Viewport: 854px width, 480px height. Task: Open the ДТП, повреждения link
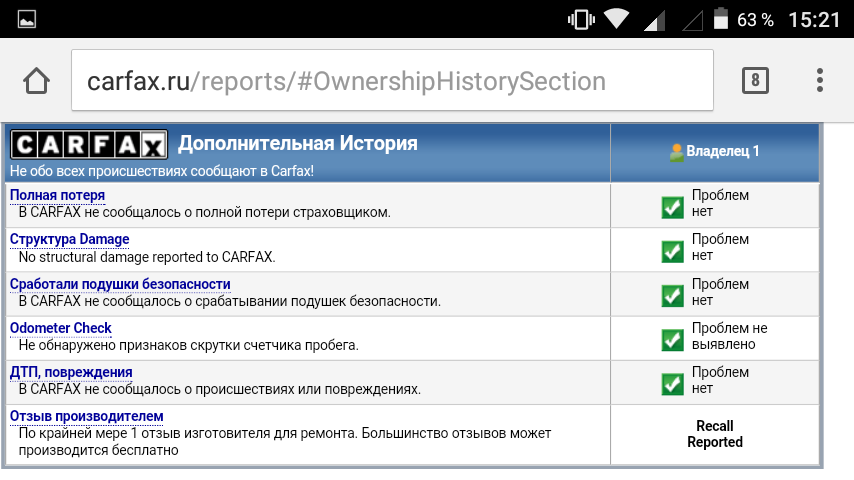71,372
